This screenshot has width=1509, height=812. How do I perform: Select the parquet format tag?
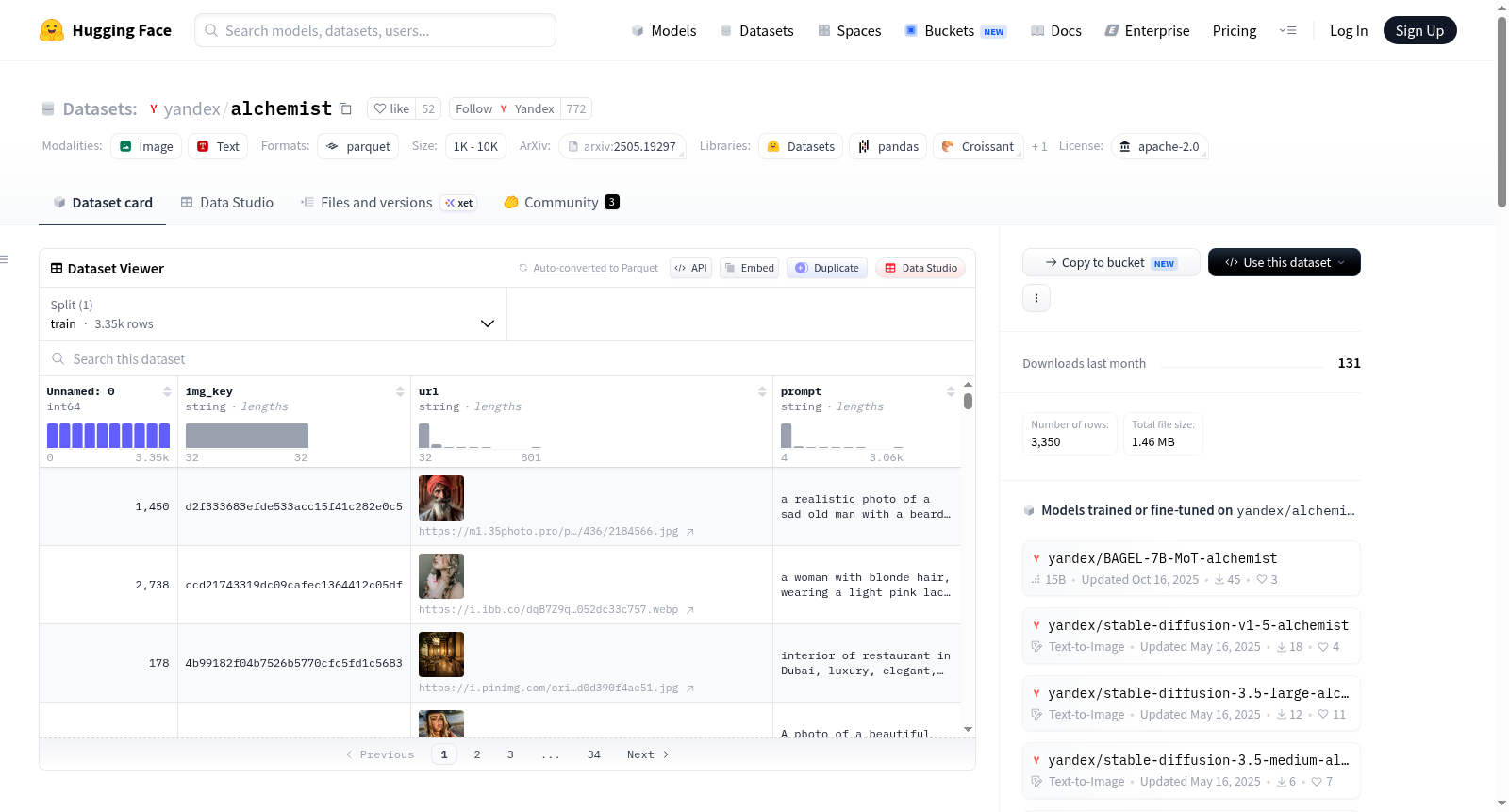point(358,146)
